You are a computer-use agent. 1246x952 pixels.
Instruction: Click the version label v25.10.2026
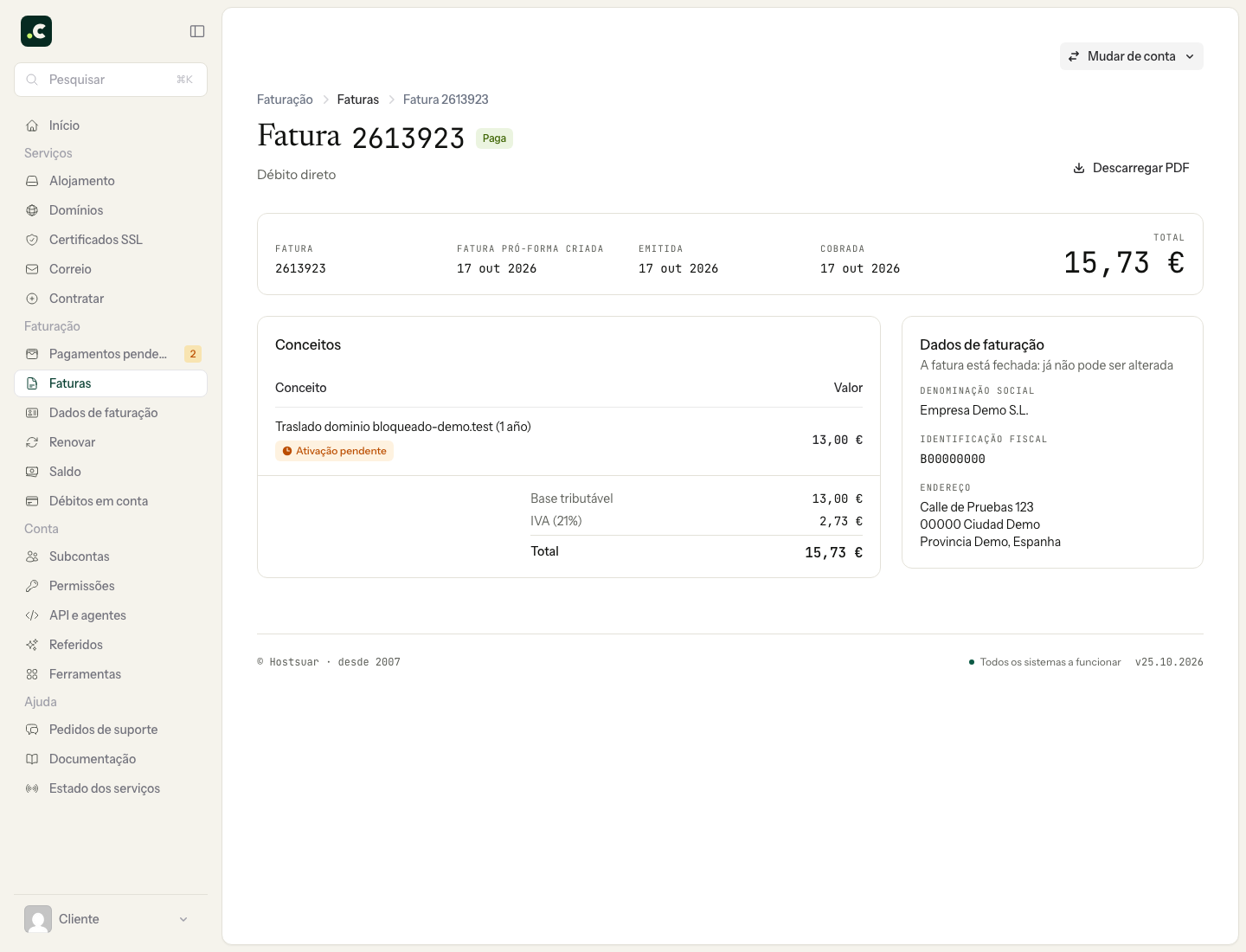(x=1169, y=662)
